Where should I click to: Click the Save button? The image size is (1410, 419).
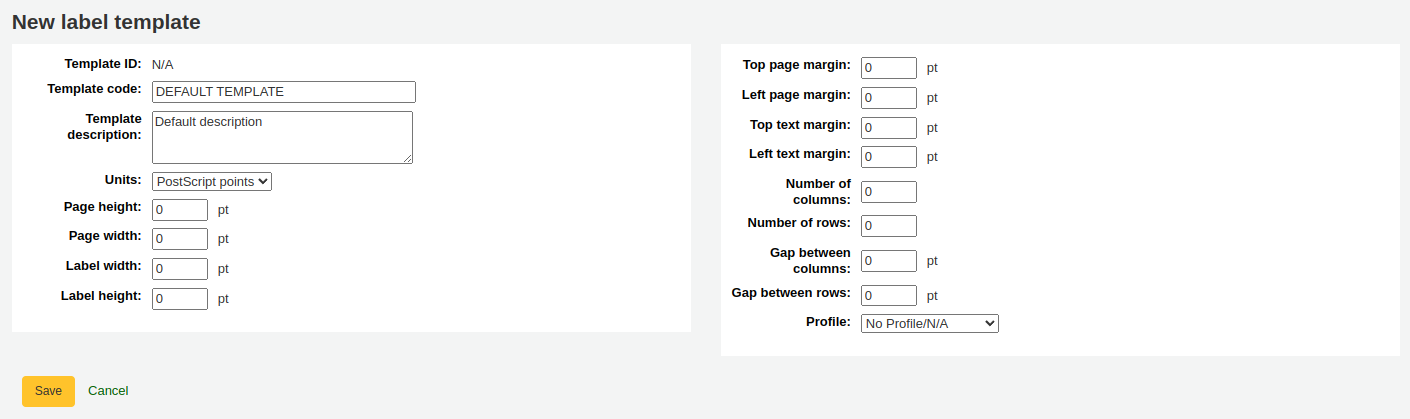[48, 391]
